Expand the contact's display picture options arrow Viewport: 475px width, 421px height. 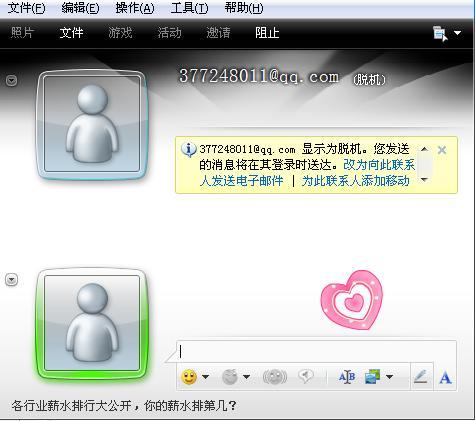(12, 81)
